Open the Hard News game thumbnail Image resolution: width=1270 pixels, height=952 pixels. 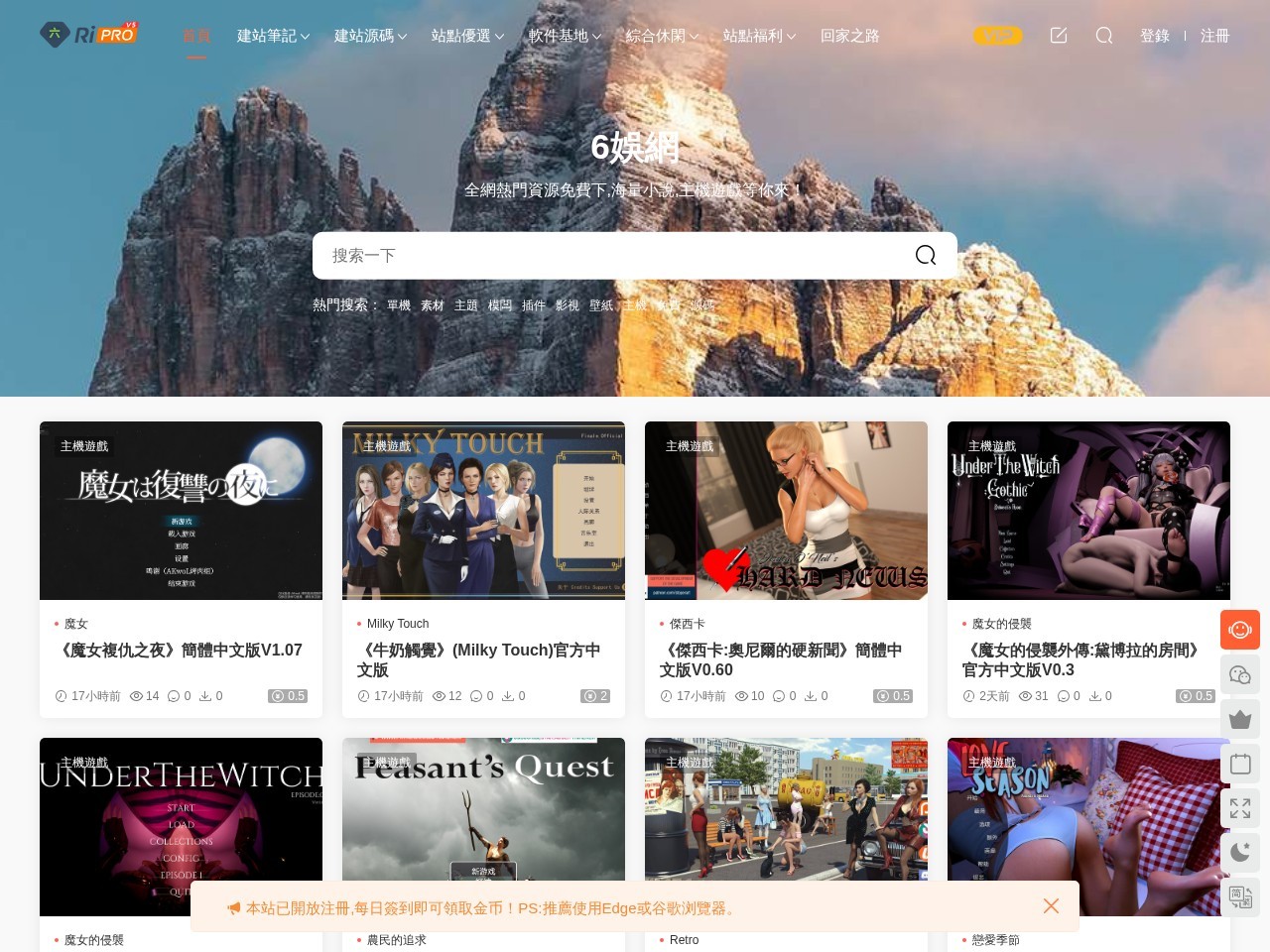pyautogui.click(x=786, y=511)
